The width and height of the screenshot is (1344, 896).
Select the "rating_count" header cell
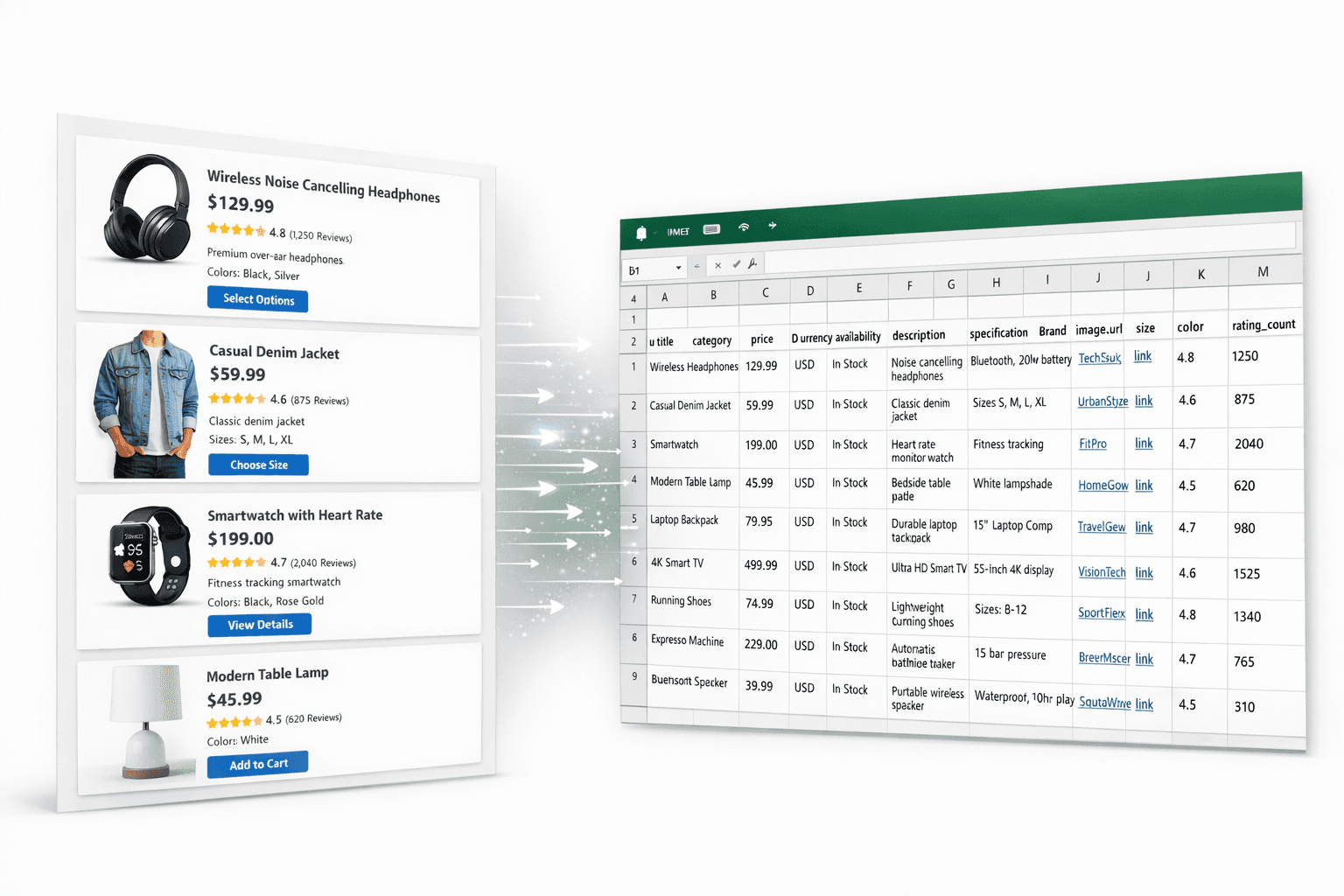coord(1263,325)
